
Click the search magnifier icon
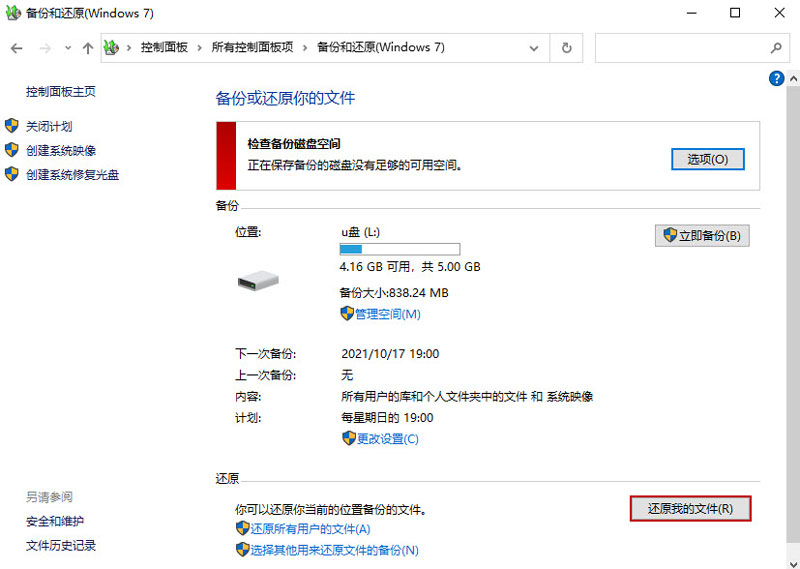tap(776, 48)
